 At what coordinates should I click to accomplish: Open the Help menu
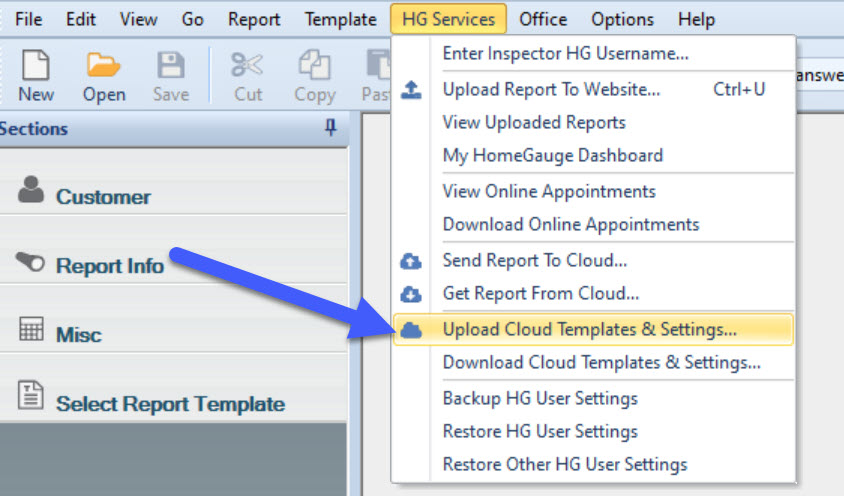point(697,19)
